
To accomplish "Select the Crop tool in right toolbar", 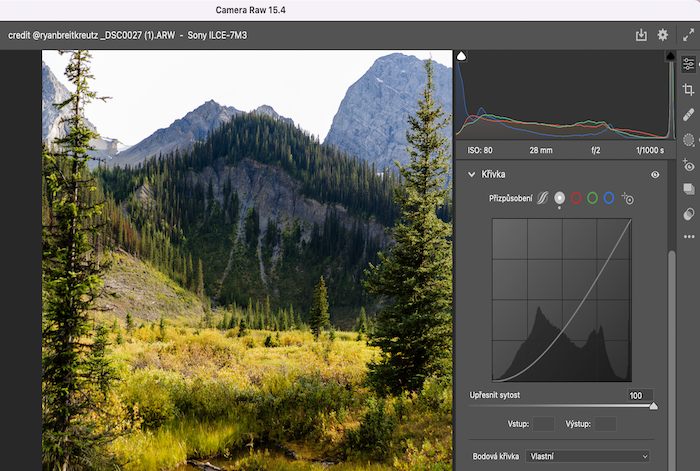I will coord(688,90).
